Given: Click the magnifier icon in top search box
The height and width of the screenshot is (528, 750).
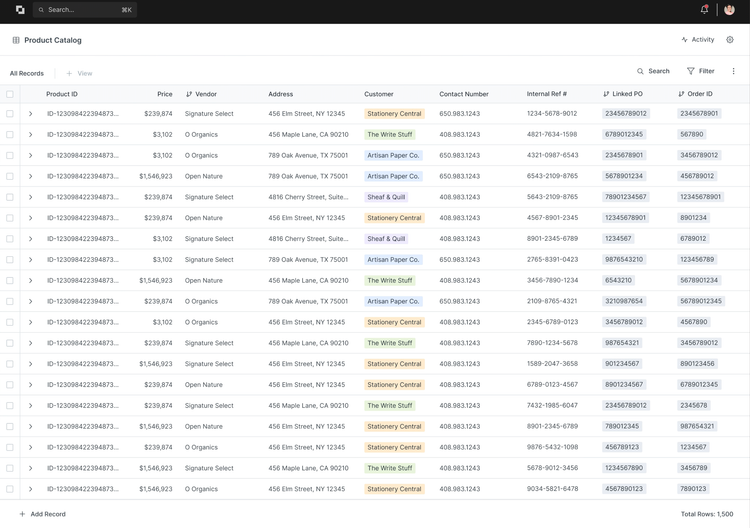Looking at the screenshot, I should [41, 10].
